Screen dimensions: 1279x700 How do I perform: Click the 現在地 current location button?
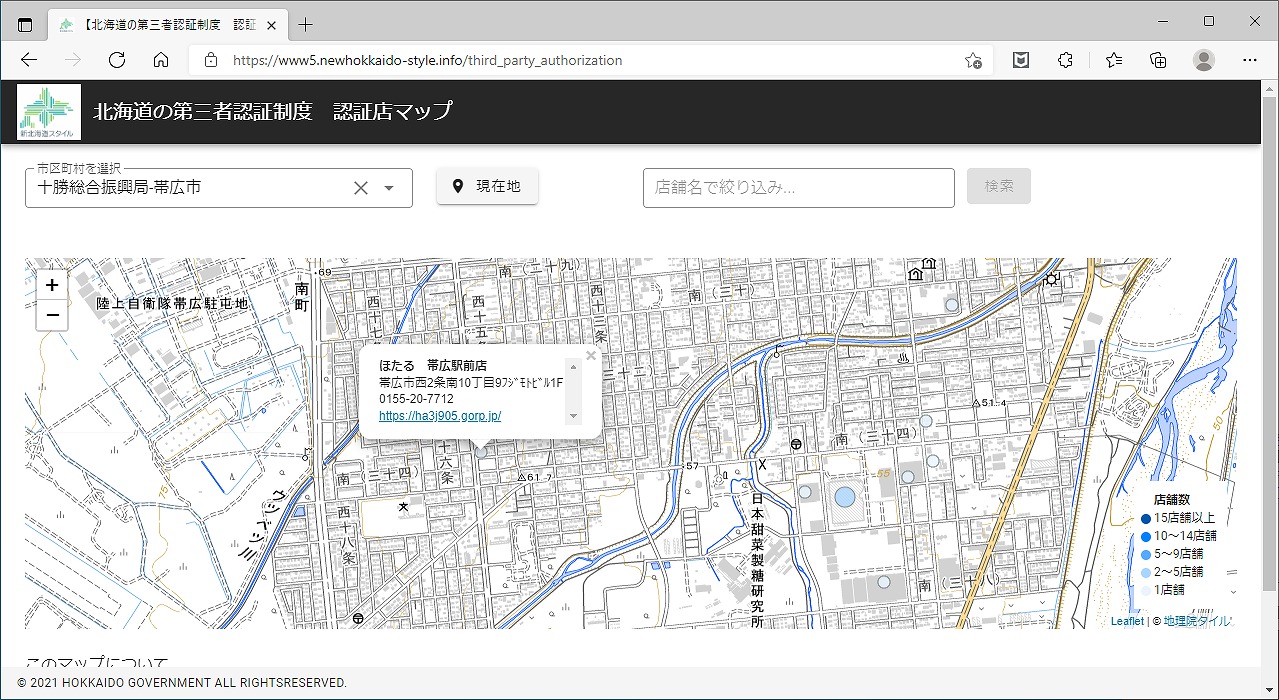(x=487, y=186)
